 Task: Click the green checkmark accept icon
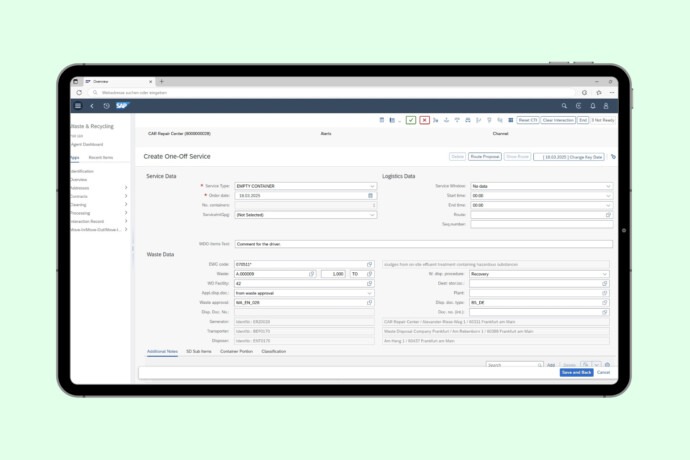[411, 120]
